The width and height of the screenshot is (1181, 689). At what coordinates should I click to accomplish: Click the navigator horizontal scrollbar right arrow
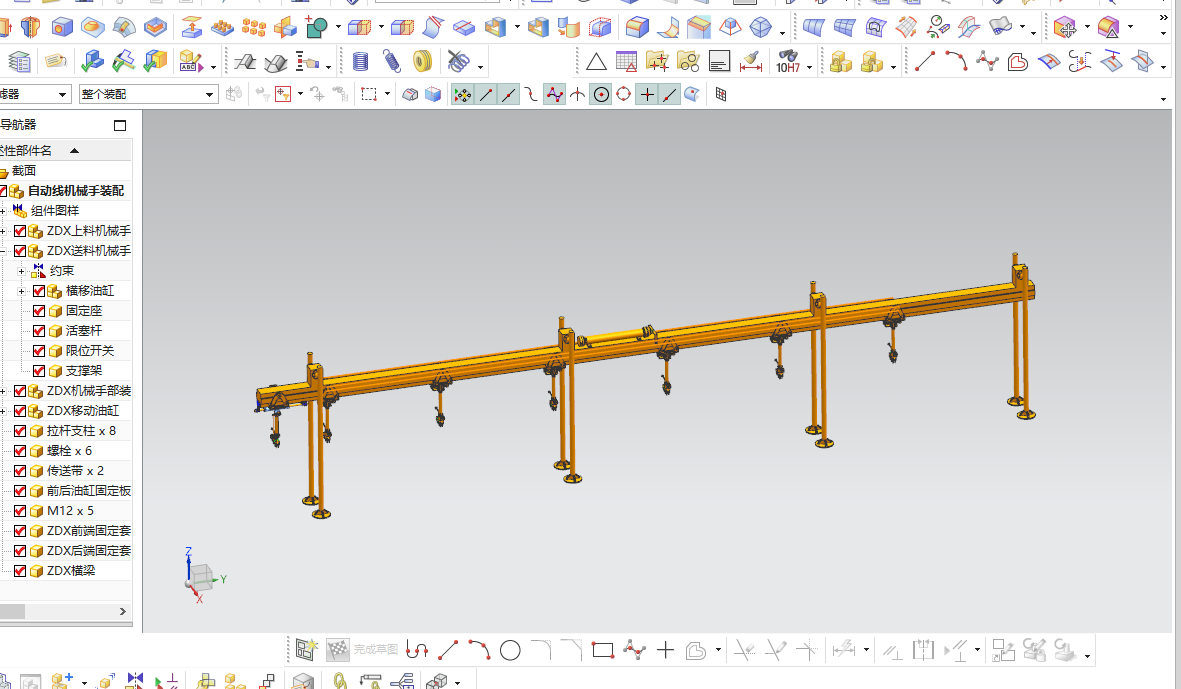pos(123,611)
